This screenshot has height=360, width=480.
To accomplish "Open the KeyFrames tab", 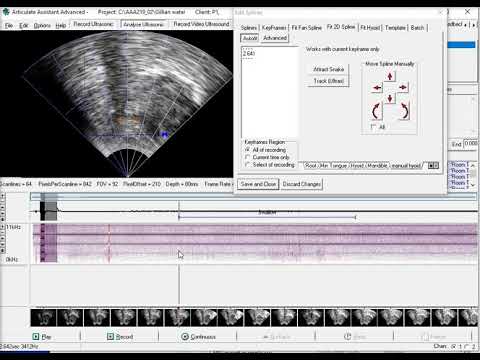I will 274,28.
